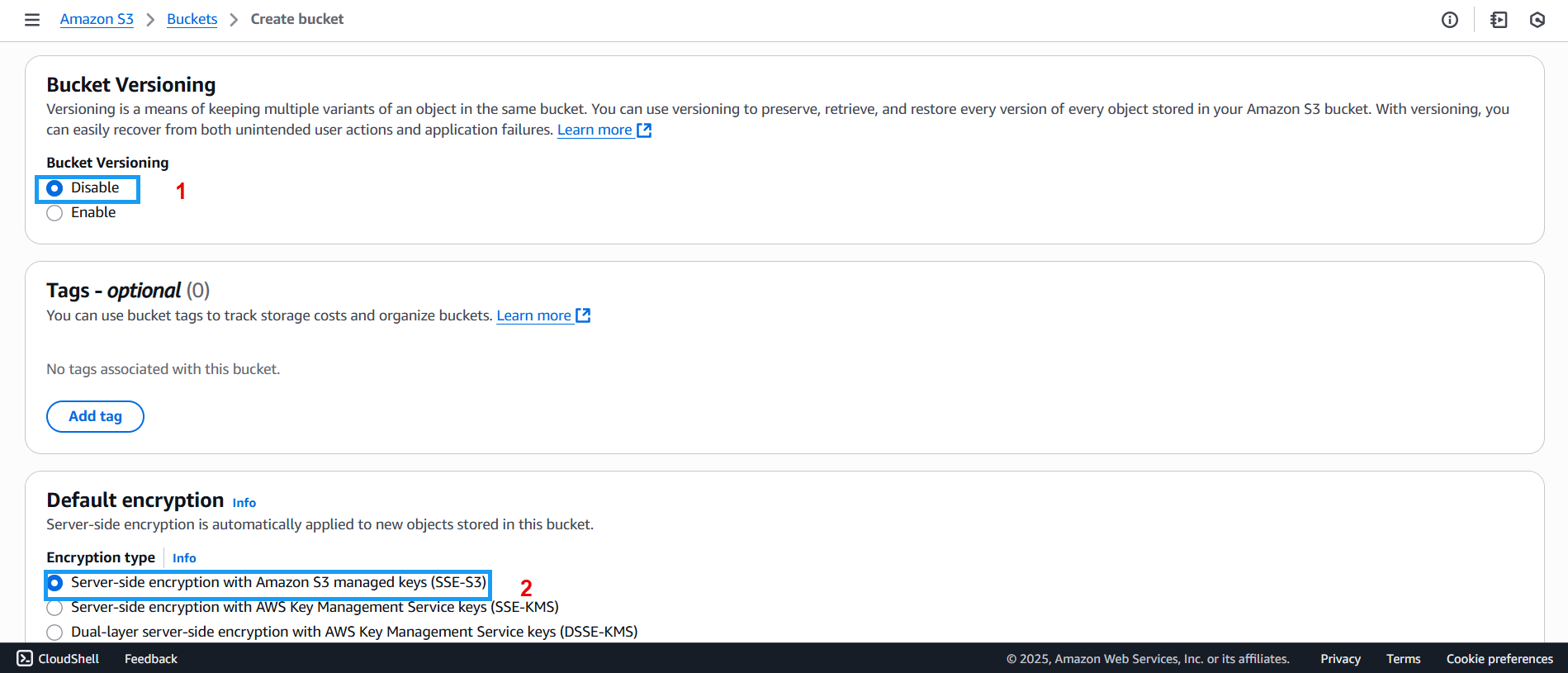Open Cookie preferences in footer
This screenshot has width=1568, height=673.
tap(1499, 658)
